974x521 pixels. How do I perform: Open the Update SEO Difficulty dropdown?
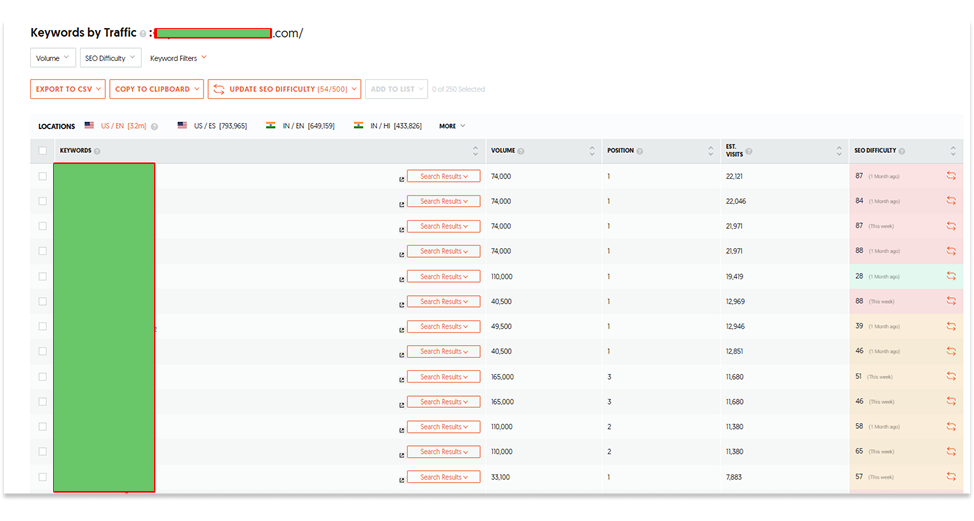click(x=284, y=89)
